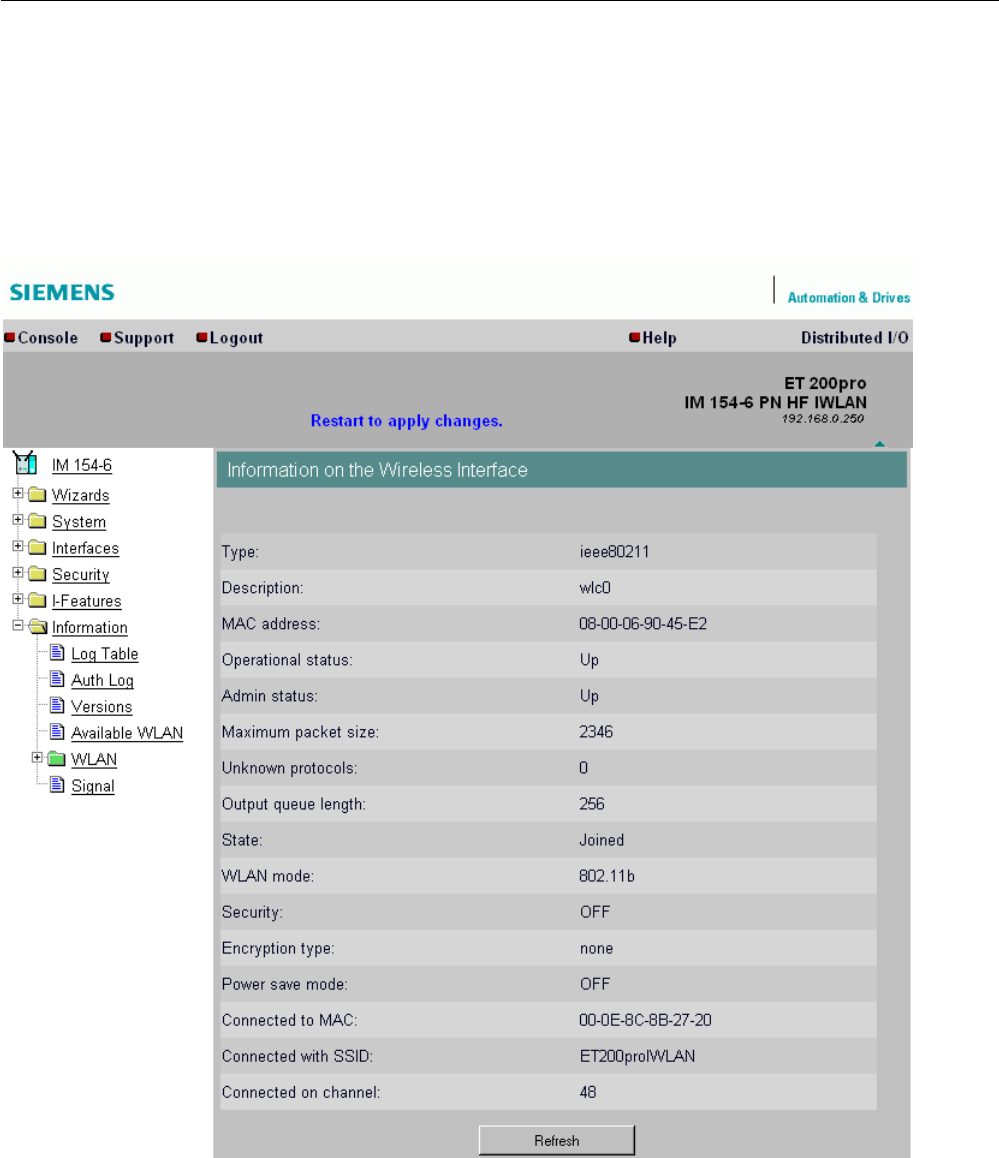Click the open Information folder icon
The width and height of the screenshot is (999, 1158).
pos(38,627)
